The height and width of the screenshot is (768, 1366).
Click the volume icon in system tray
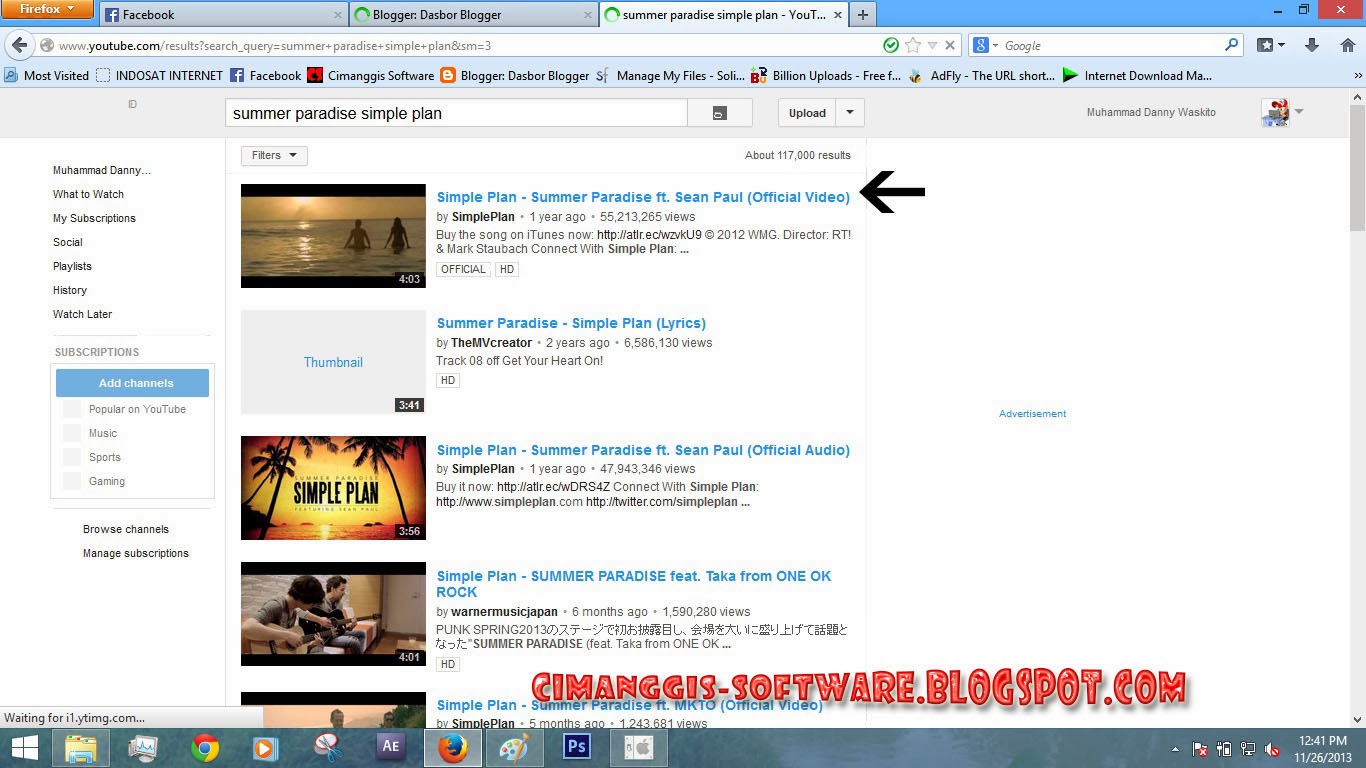tap(1272, 749)
